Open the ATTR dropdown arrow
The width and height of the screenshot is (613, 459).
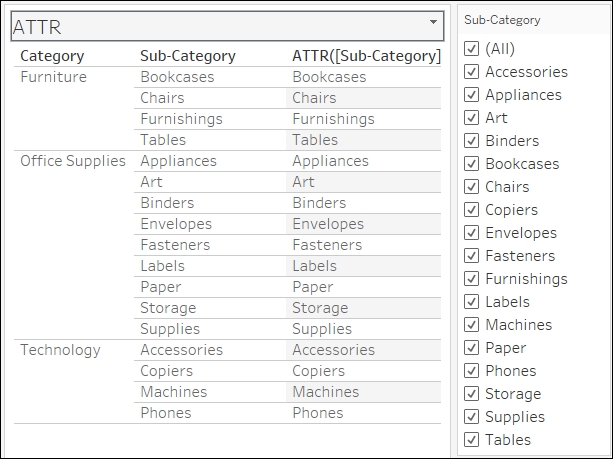point(433,22)
